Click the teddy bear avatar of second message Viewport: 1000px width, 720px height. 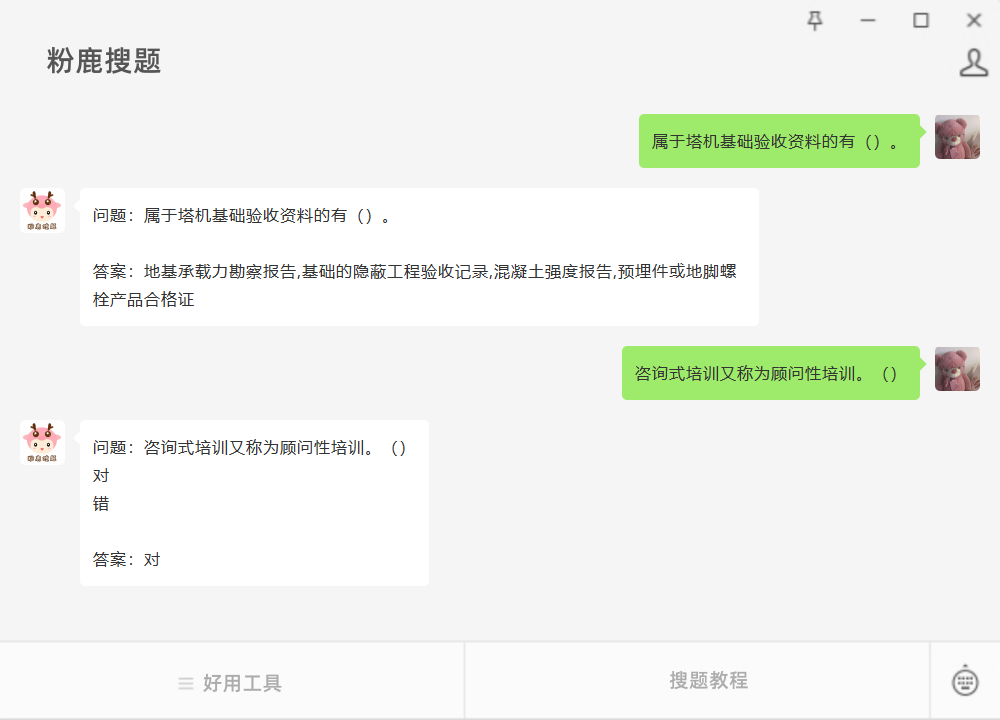(957, 369)
